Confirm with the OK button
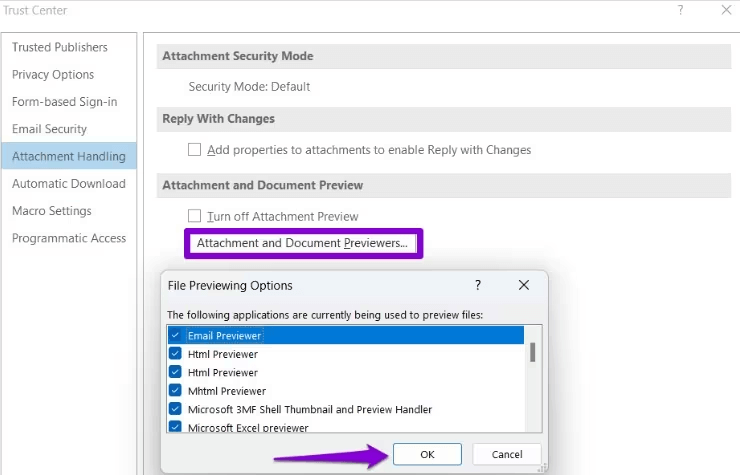The width and height of the screenshot is (740, 475). [x=427, y=454]
